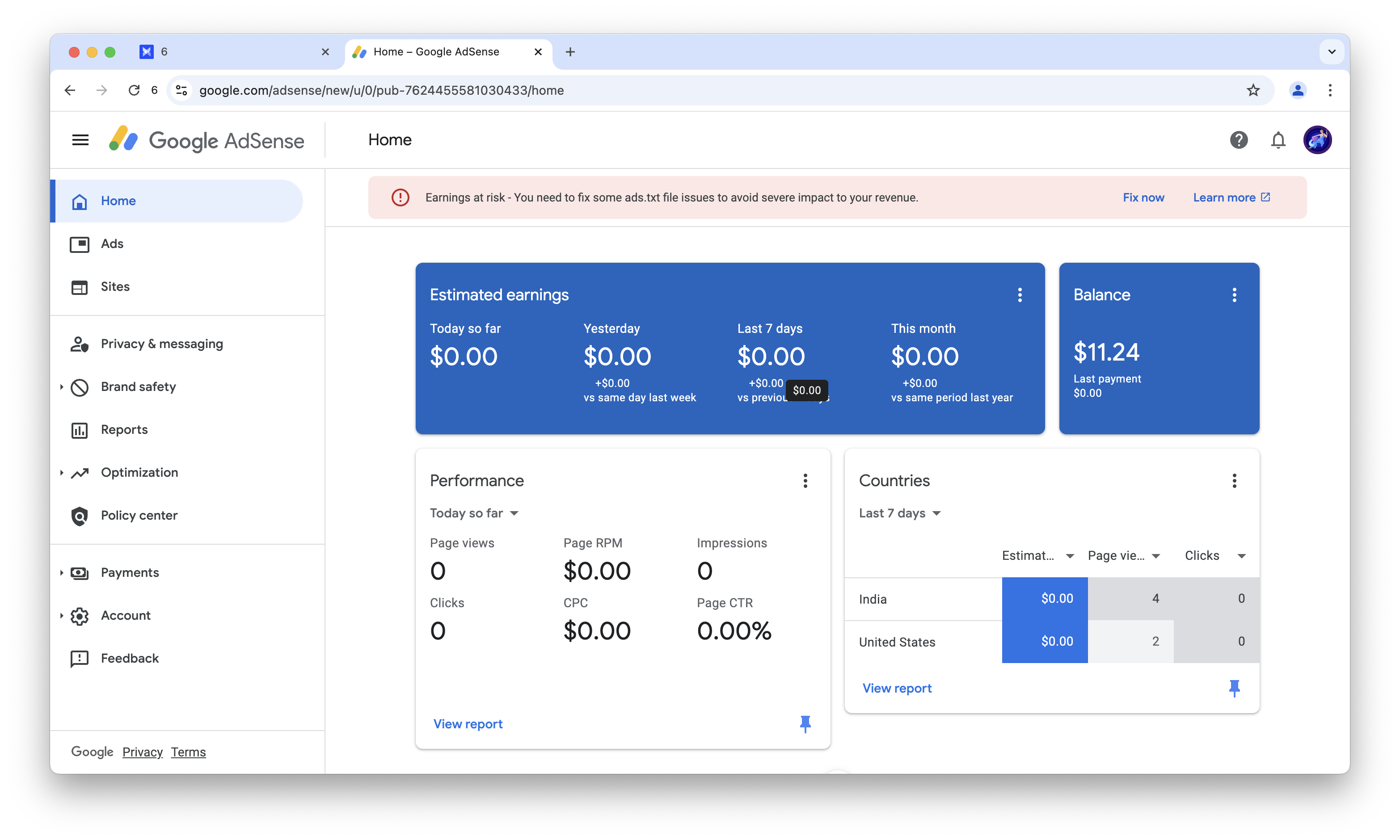
Task: Unpin the Performance card
Action: click(805, 723)
